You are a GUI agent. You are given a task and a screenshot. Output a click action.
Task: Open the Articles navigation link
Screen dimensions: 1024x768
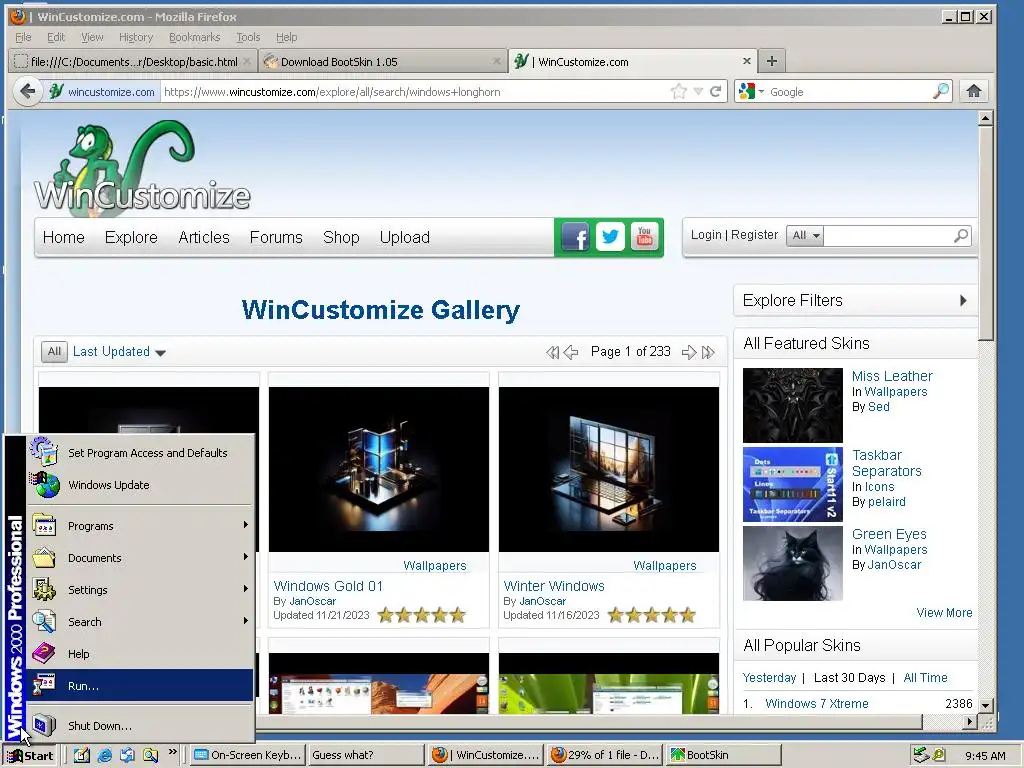[x=204, y=237]
